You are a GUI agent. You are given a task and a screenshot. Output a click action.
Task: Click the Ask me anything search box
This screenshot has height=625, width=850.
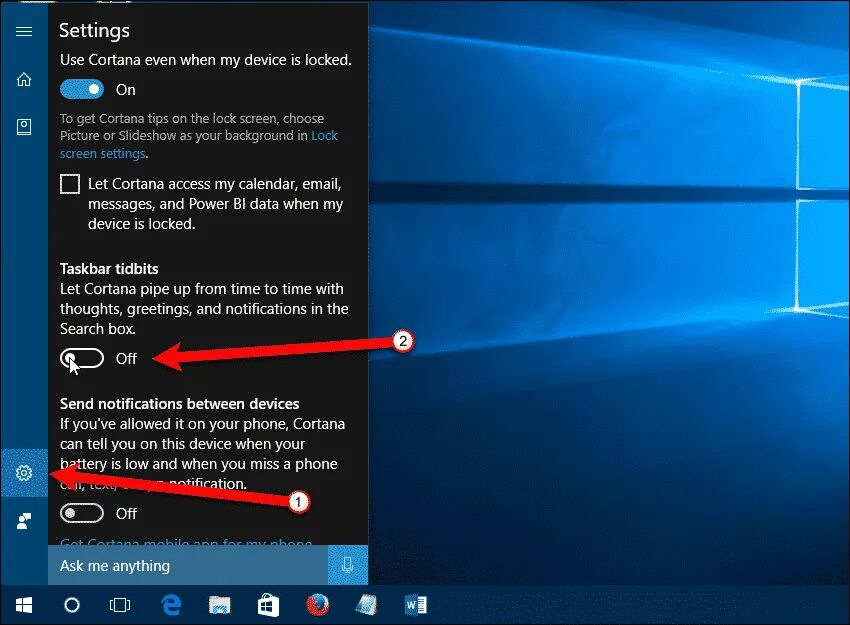point(188,565)
